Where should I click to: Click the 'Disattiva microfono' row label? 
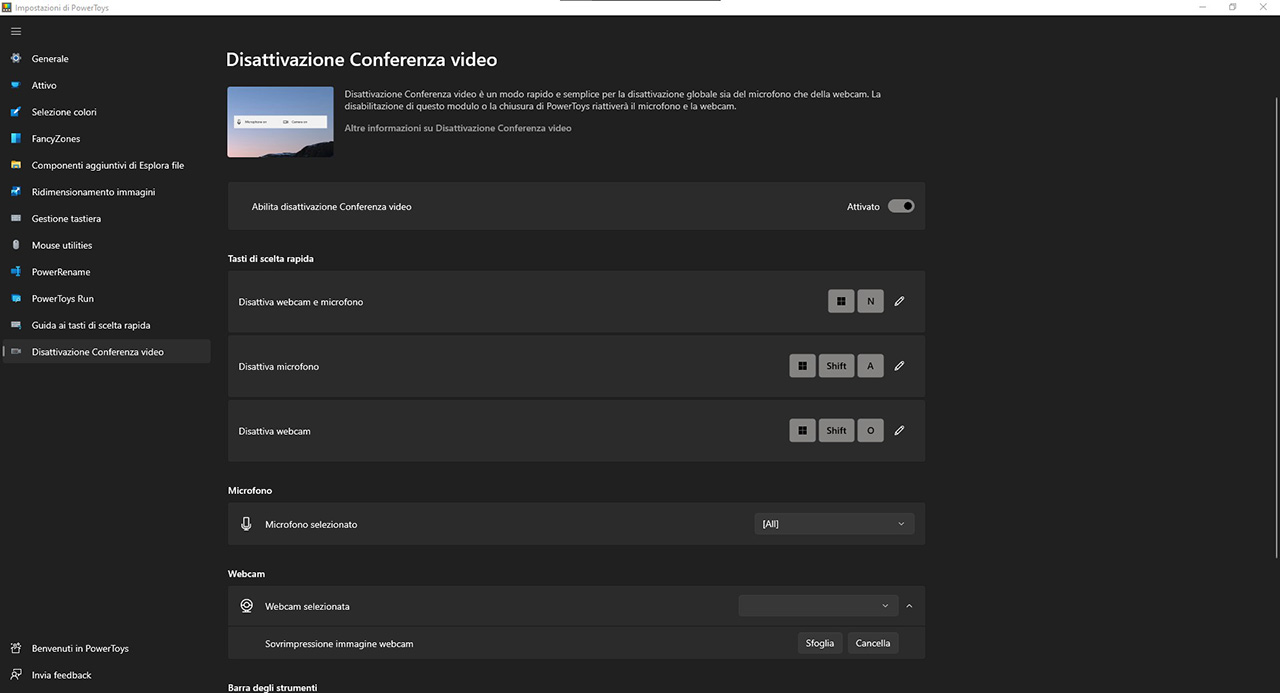point(279,367)
